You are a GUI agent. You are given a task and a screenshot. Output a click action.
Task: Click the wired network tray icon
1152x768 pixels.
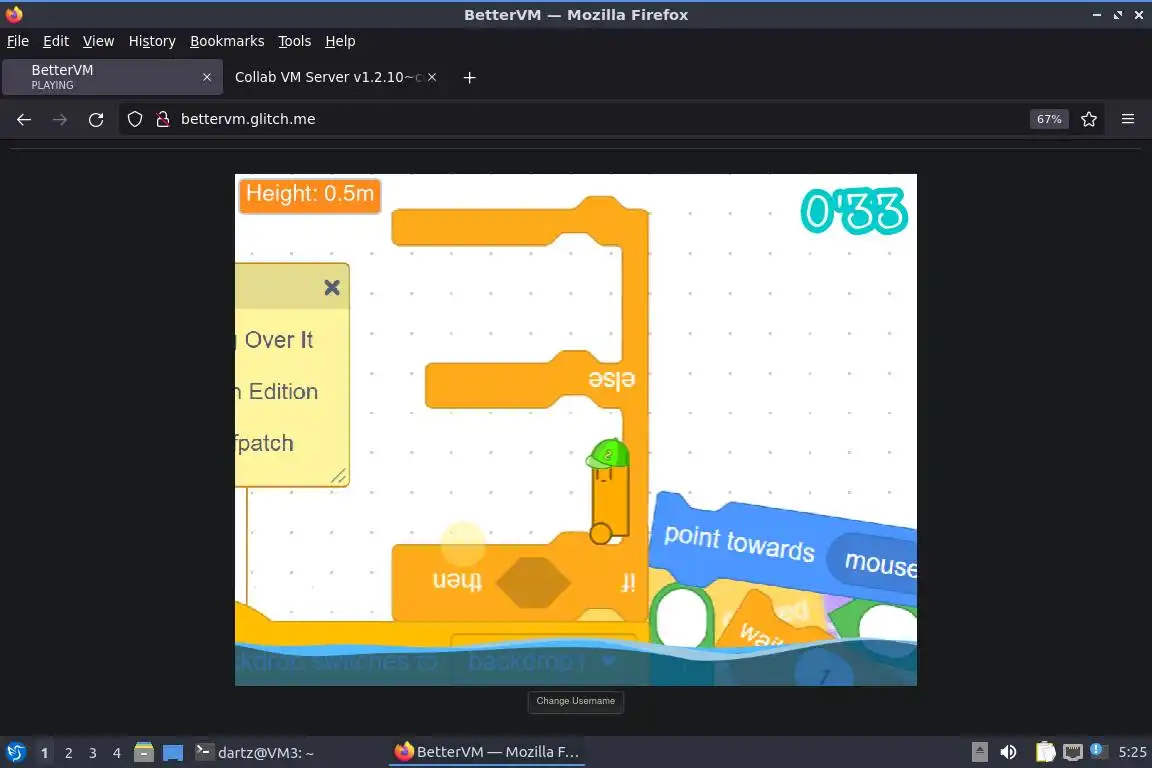[1073, 752]
